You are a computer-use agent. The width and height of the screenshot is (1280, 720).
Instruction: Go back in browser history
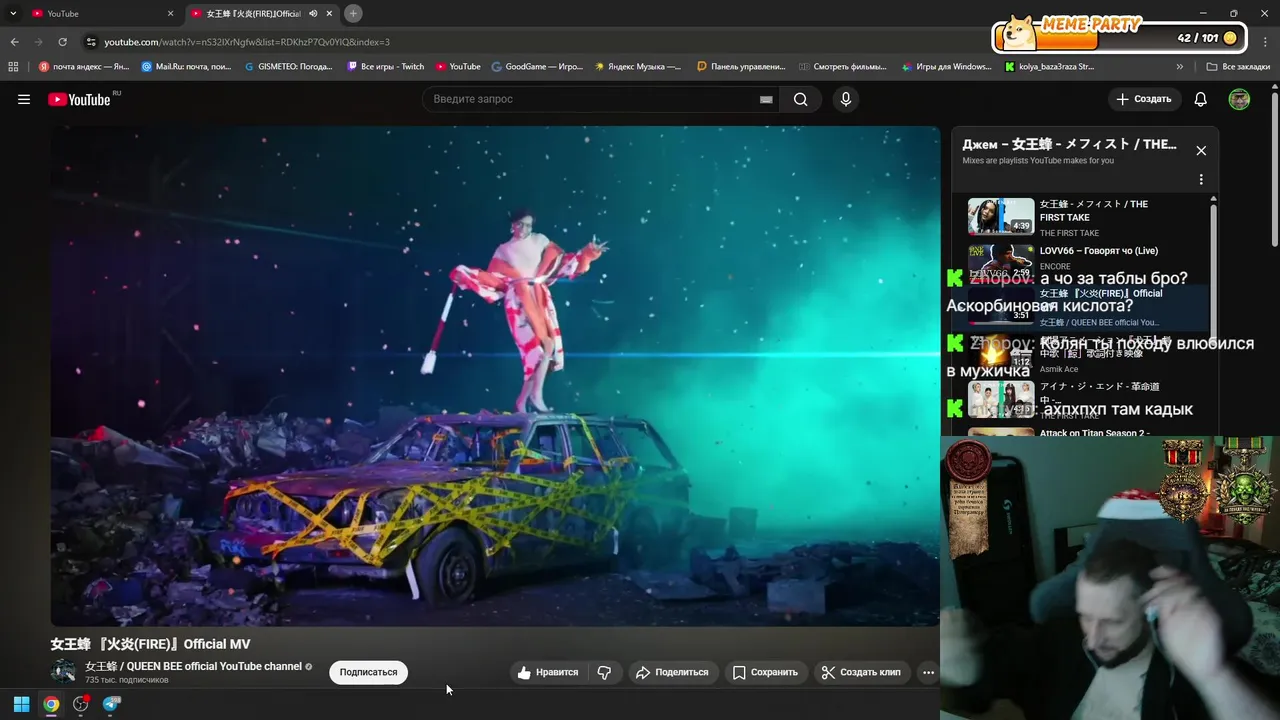tap(14, 42)
